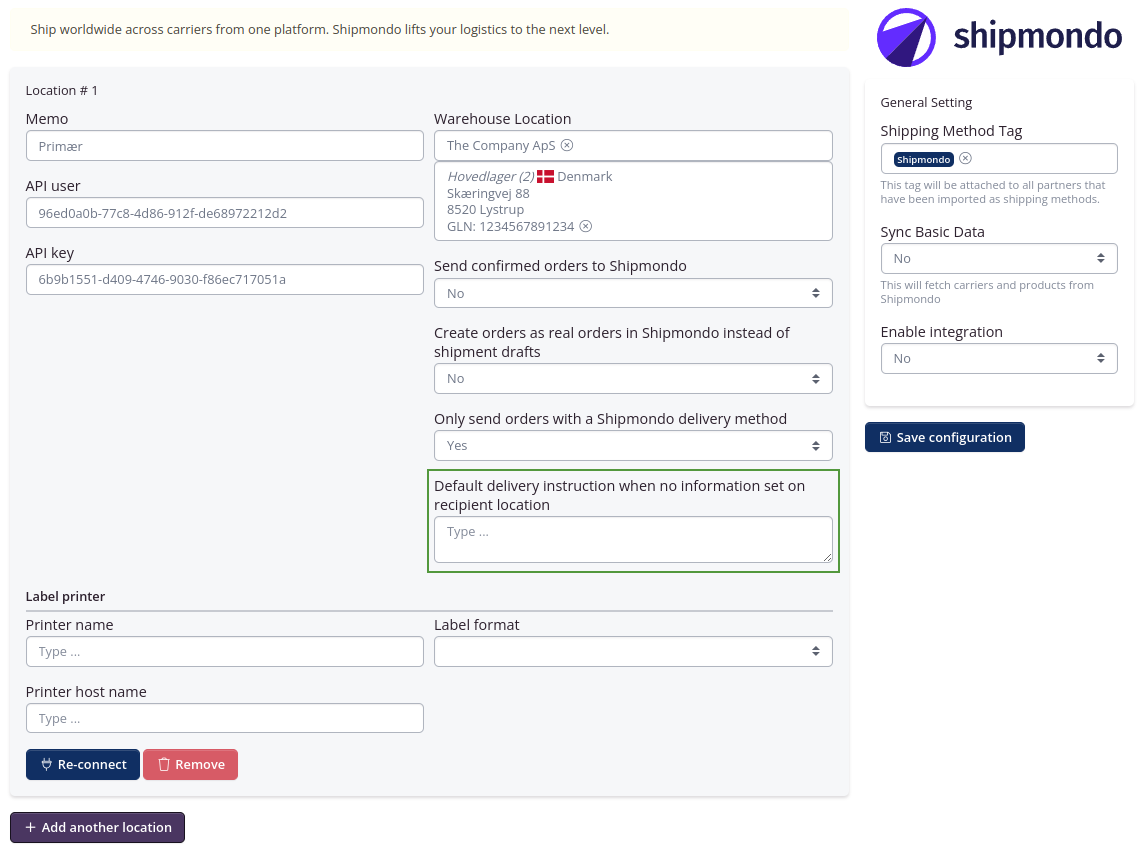Click into the API user field
The image size is (1140, 856).
224,212
